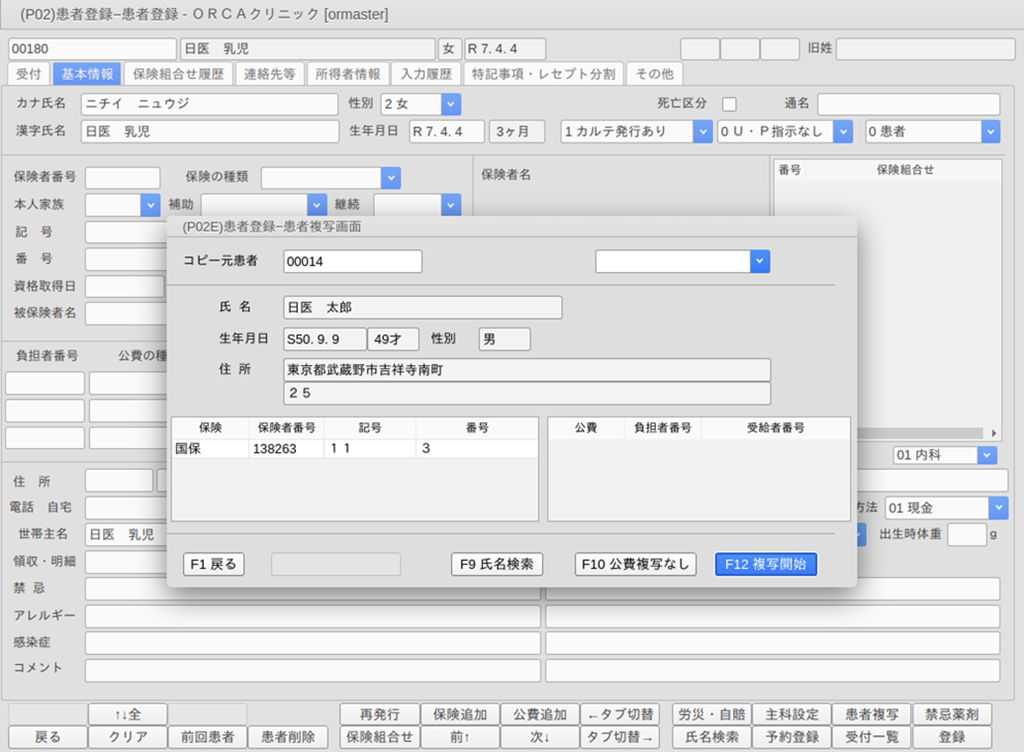This screenshot has height=752, width=1024.
Task: Open the 連絡先等 tab
Action: point(269,74)
